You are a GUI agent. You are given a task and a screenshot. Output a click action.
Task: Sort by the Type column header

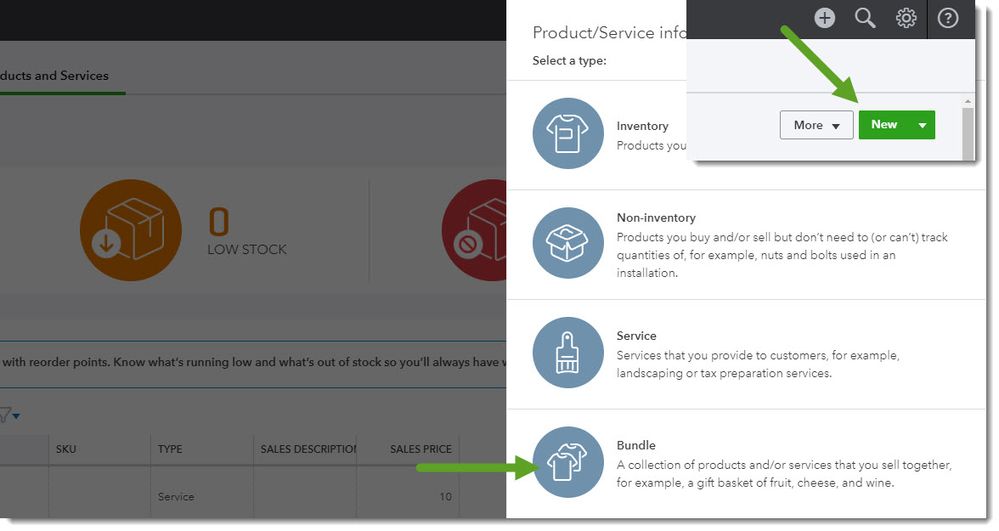click(x=170, y=449)
